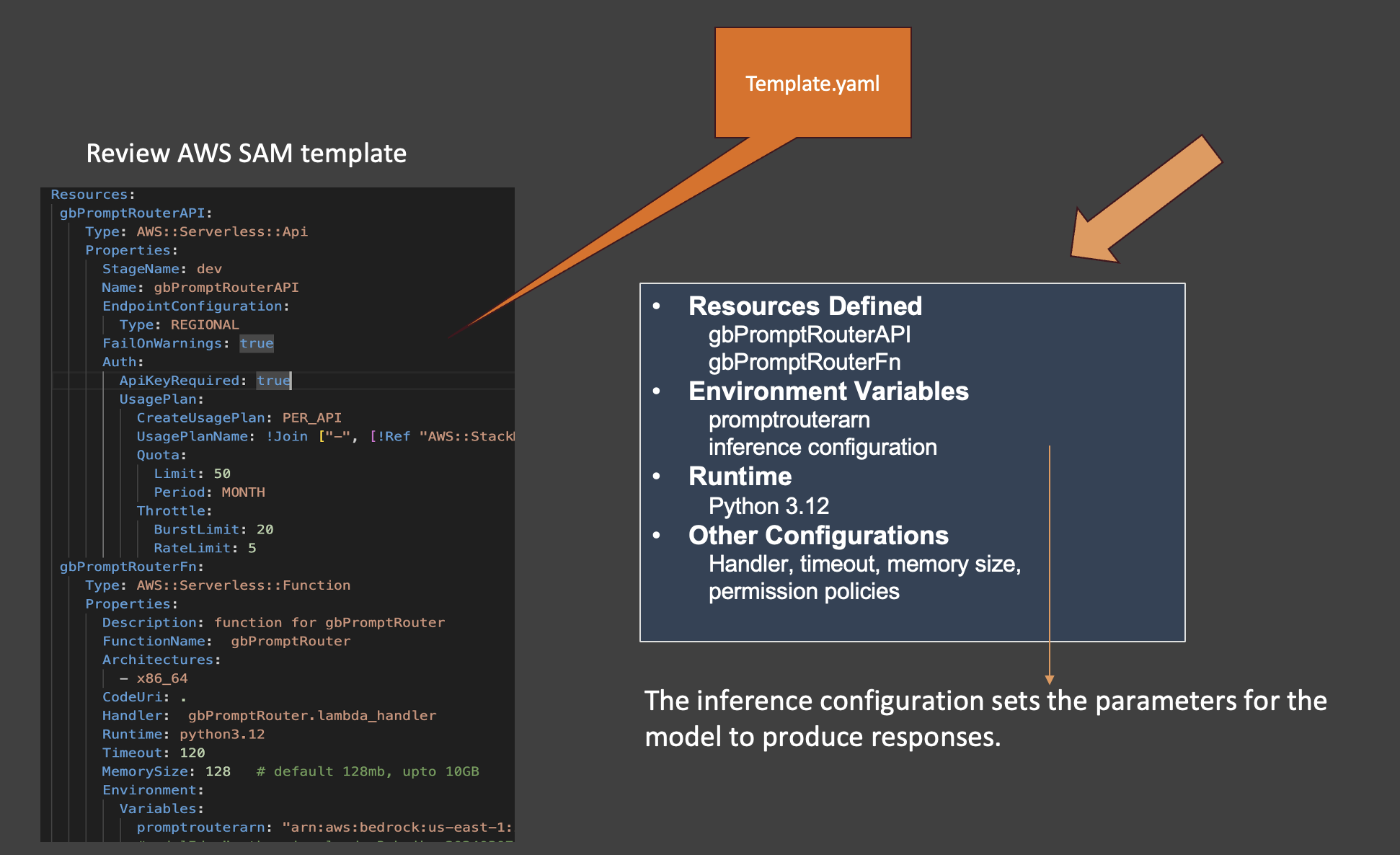The height and width of the screenshot is (855, 1400).
Task: Click the 'FailOnWarnings: true' line
Action: coord(188,343)
